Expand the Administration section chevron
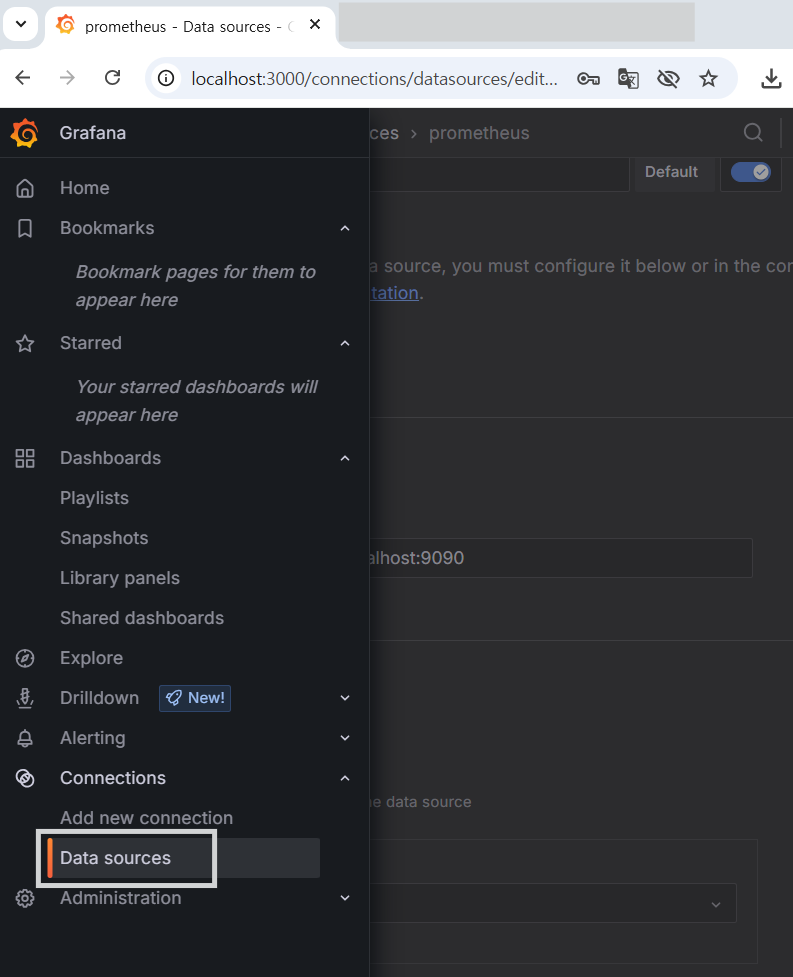The width and height of the screenshot is (793, 977). point(345,898)
